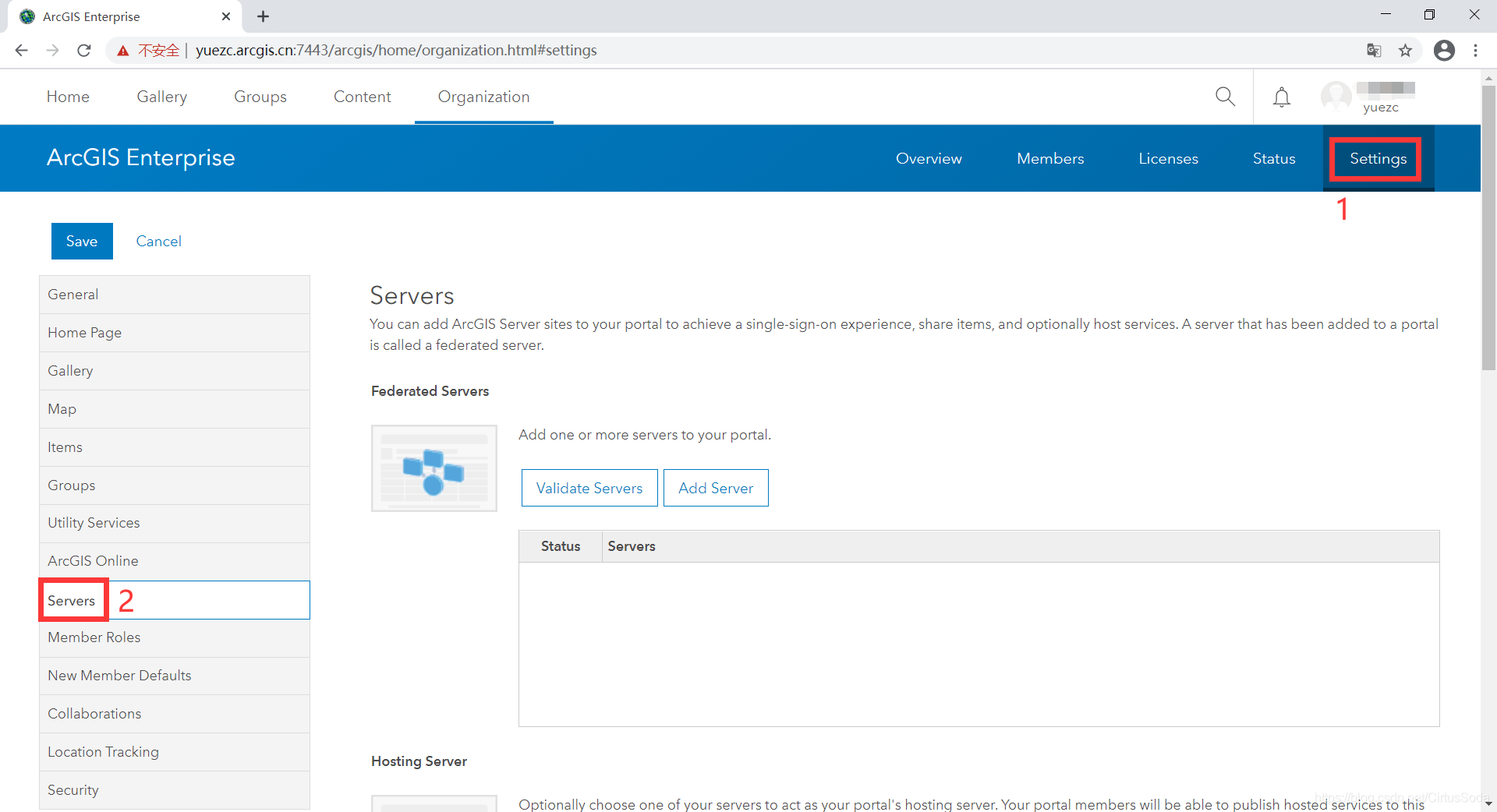Open Items settings in sidebar
This screenshot has width=1497, height=812.
point(175,447)
